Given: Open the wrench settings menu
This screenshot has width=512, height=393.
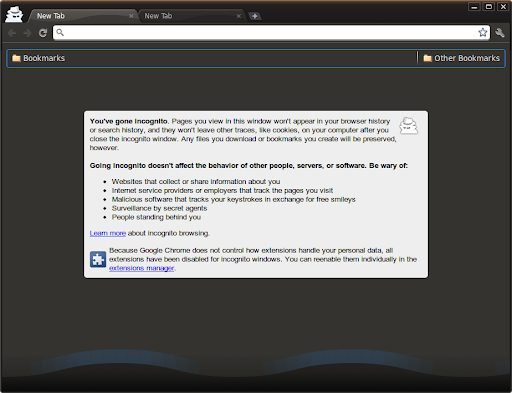Looking at the screenshot, I should point(500,33).
